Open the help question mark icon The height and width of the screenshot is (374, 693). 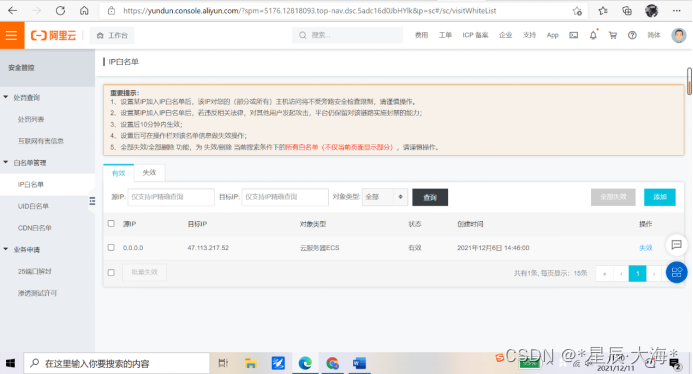click(632, 35)
